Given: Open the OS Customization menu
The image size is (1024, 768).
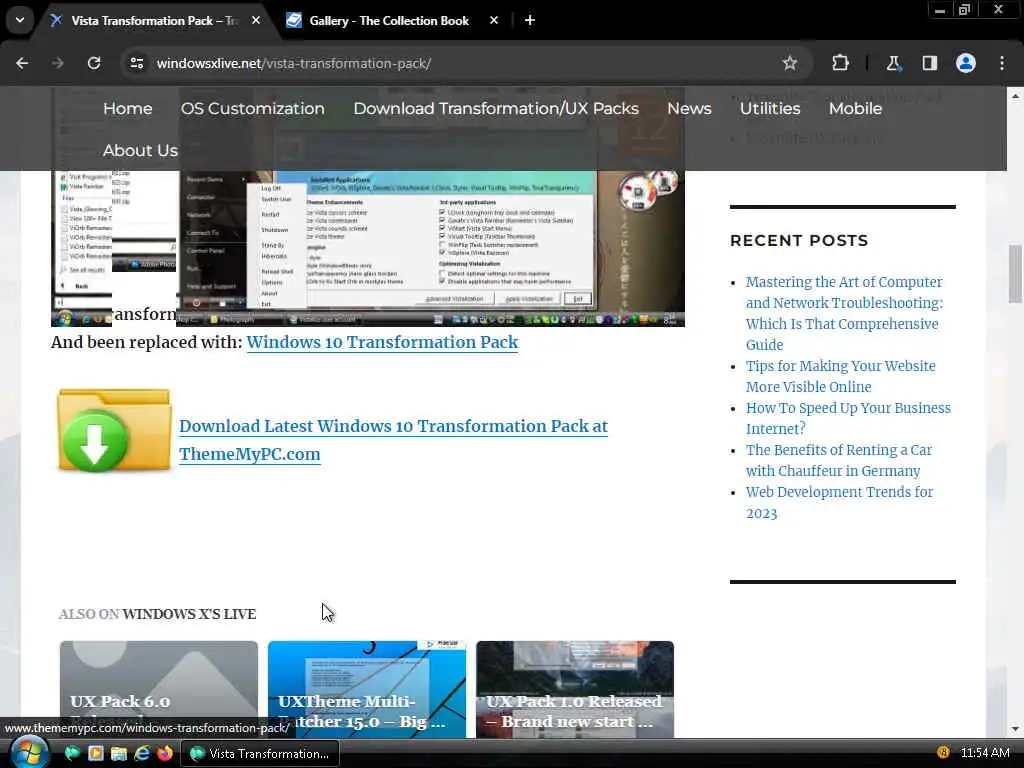Looking at the screenshot, I should tap(253, 108).
